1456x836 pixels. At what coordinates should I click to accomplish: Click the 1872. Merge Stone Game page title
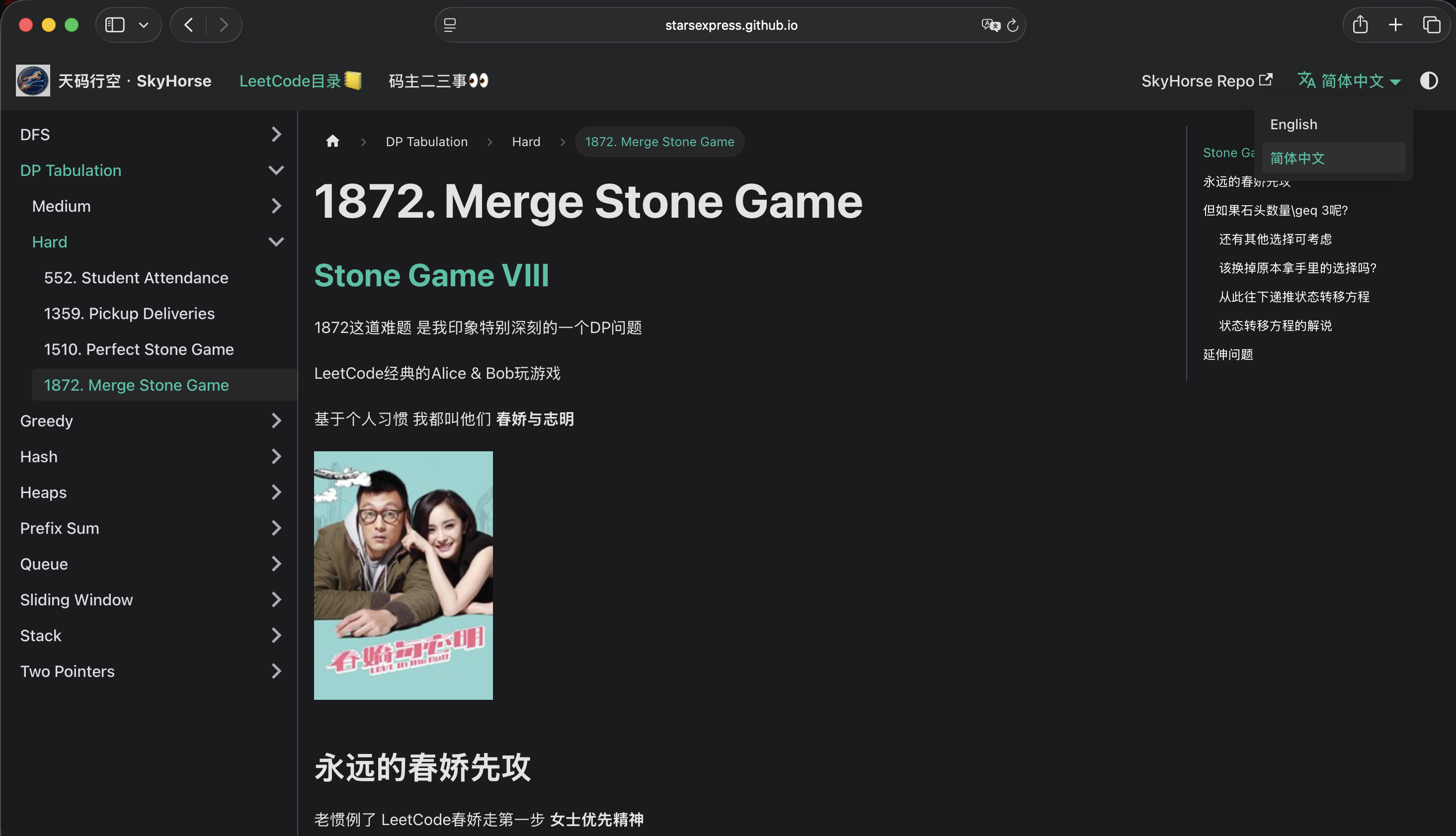pyautogui.click(x=588, y=202)
